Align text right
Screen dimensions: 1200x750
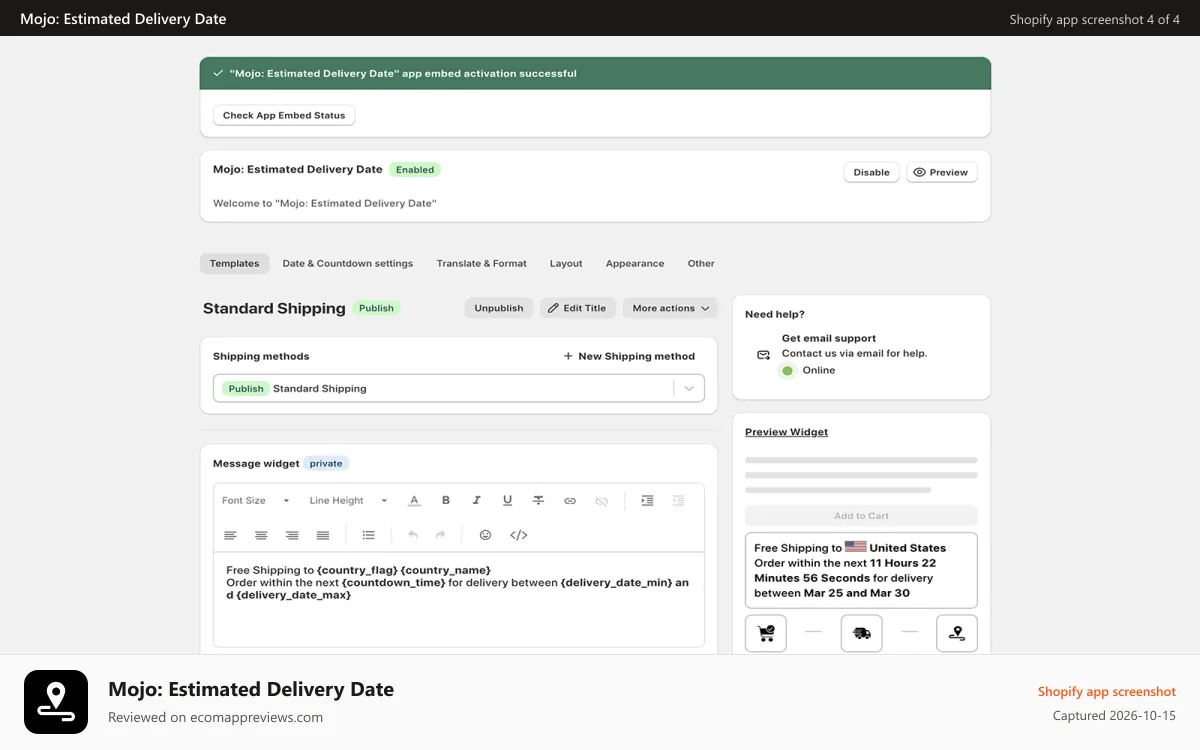click(x=292, y=535)
